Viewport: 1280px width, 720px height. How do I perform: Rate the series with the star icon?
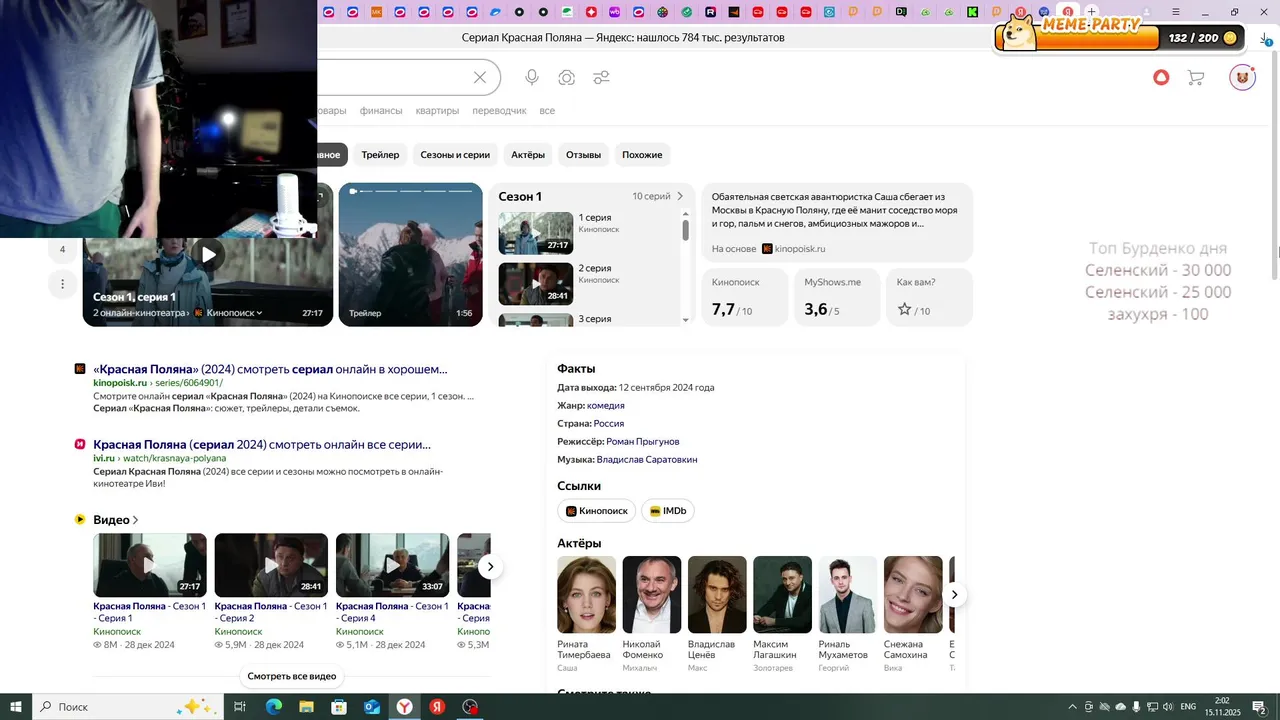[x=905, y=310]
